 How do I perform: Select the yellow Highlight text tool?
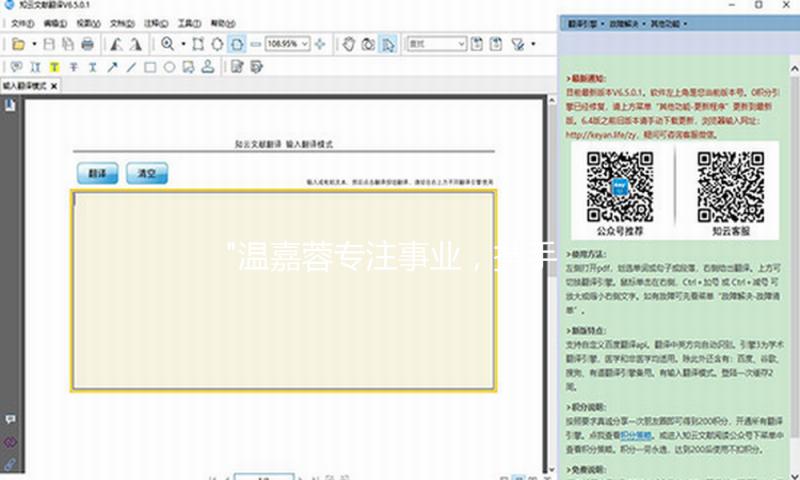[55, 67]
